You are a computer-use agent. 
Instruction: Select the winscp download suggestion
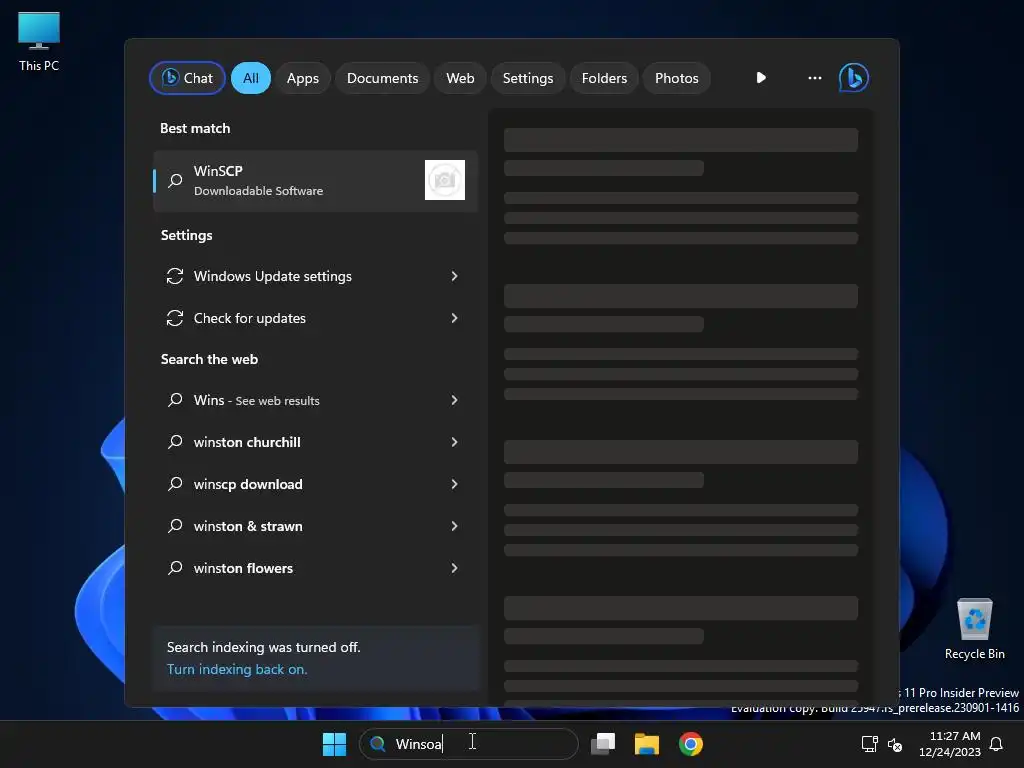pyautogui.click(x=315, y=484)
